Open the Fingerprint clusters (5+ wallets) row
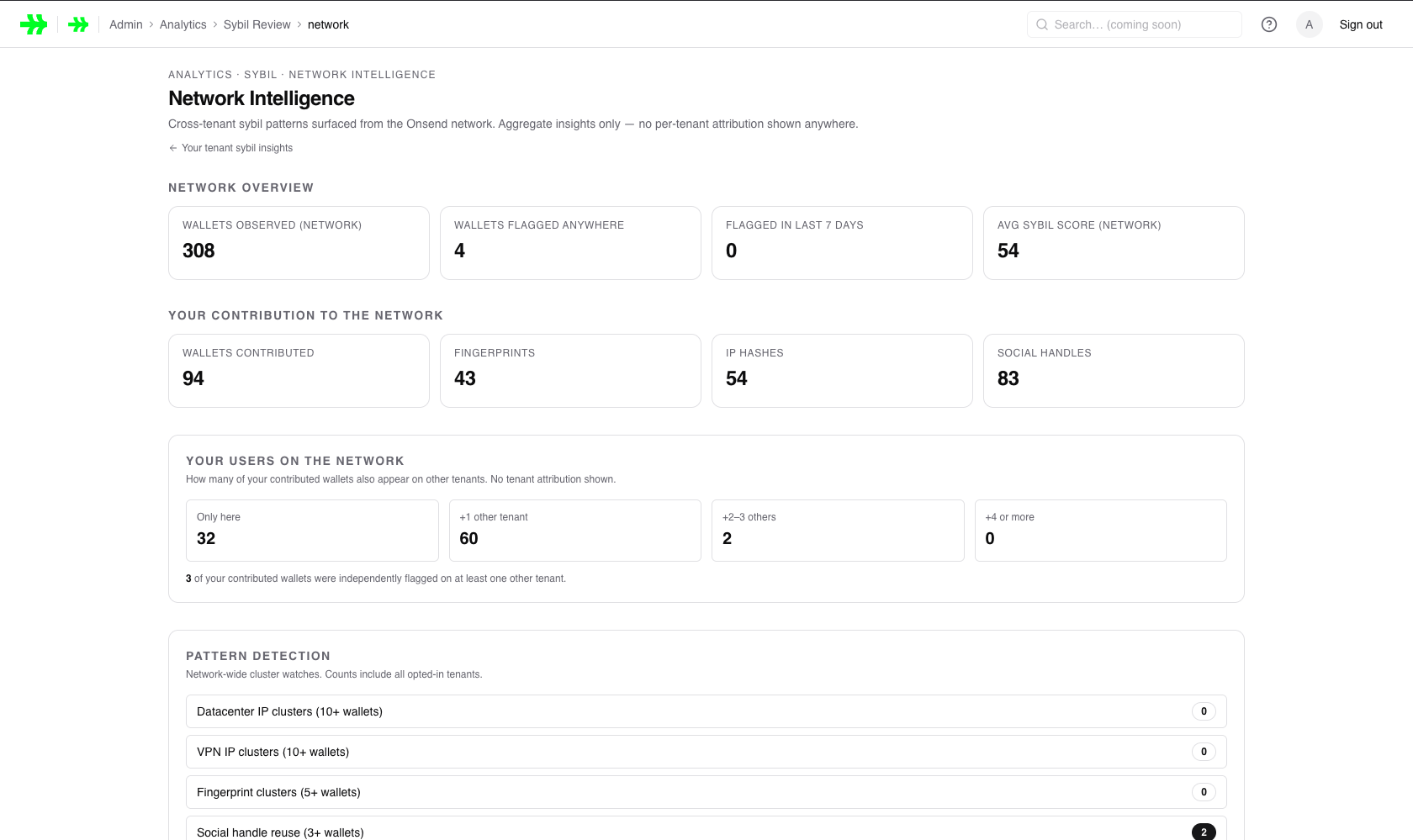The width and height of the screenshot is (1413, 840). tap(706, 792)
